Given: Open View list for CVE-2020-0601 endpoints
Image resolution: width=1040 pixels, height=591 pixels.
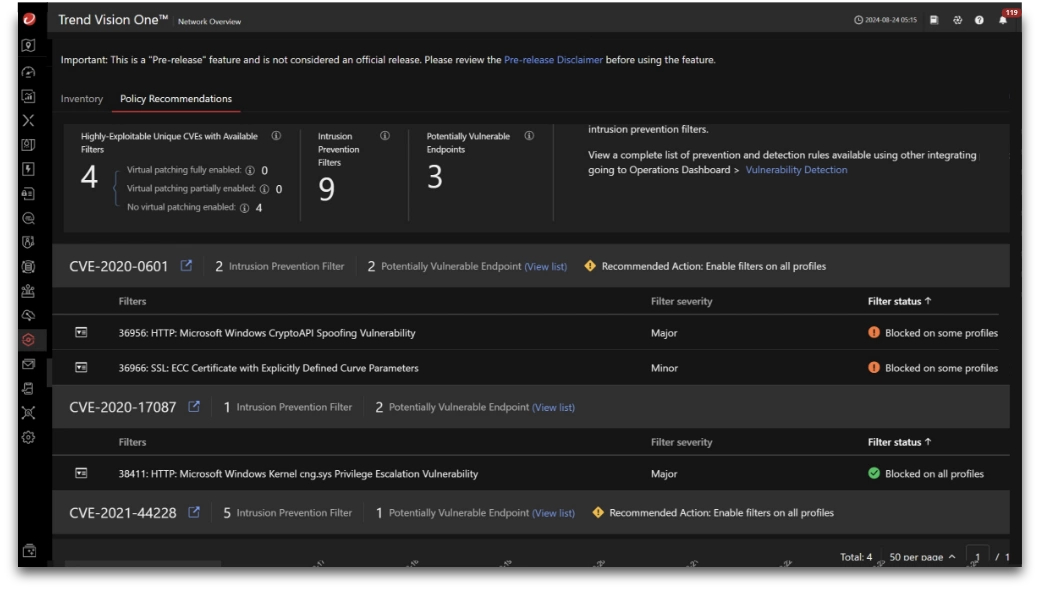Looking at the screenshot, I should point(546,267).
